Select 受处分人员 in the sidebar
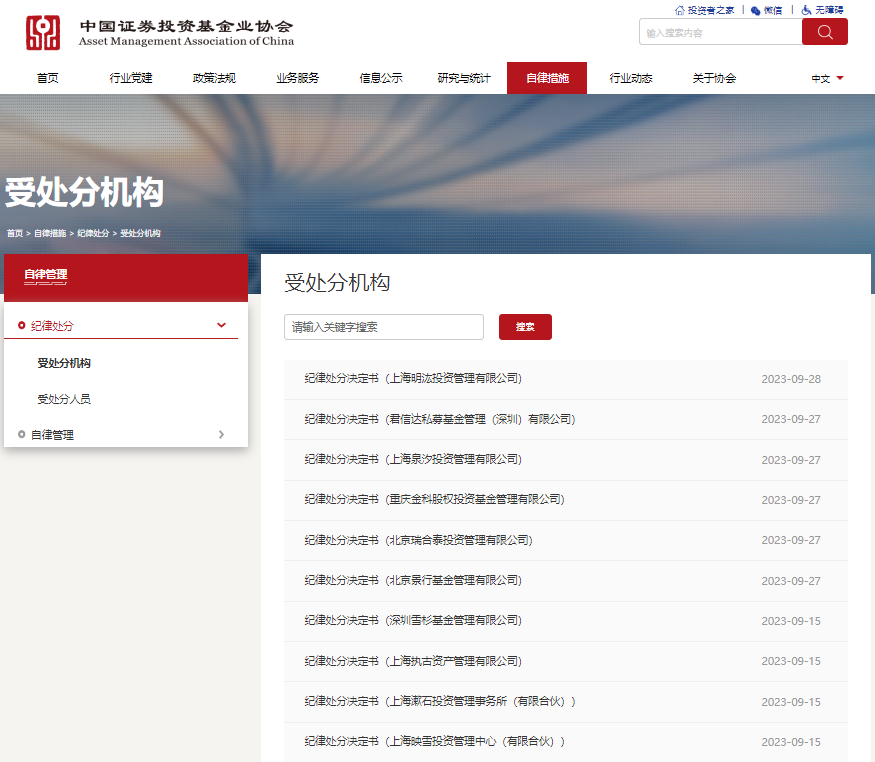This screenshot has height=762, width=875. [64, 399]
